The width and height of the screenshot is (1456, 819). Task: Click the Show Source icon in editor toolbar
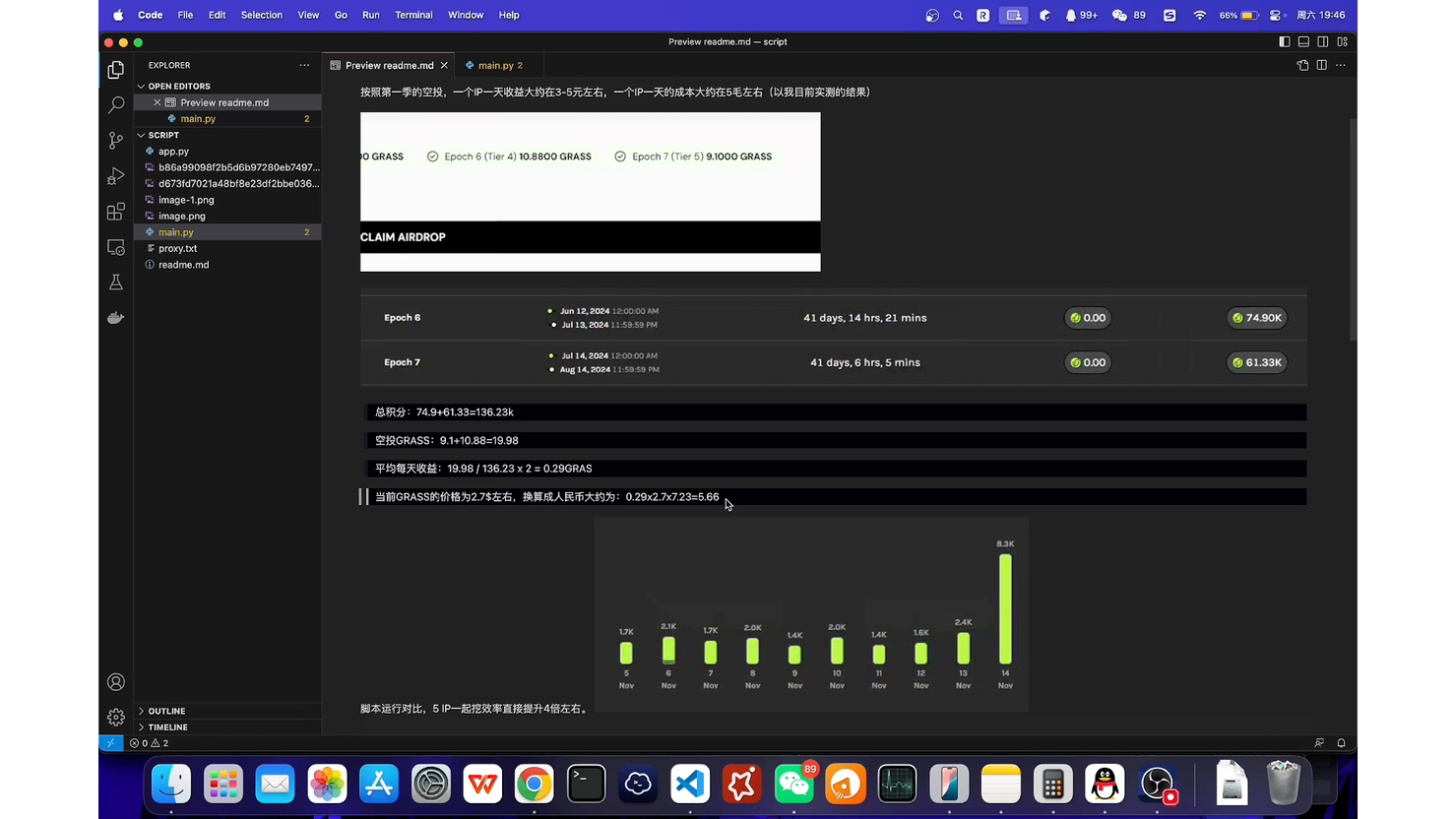[x=1302, y=65]
